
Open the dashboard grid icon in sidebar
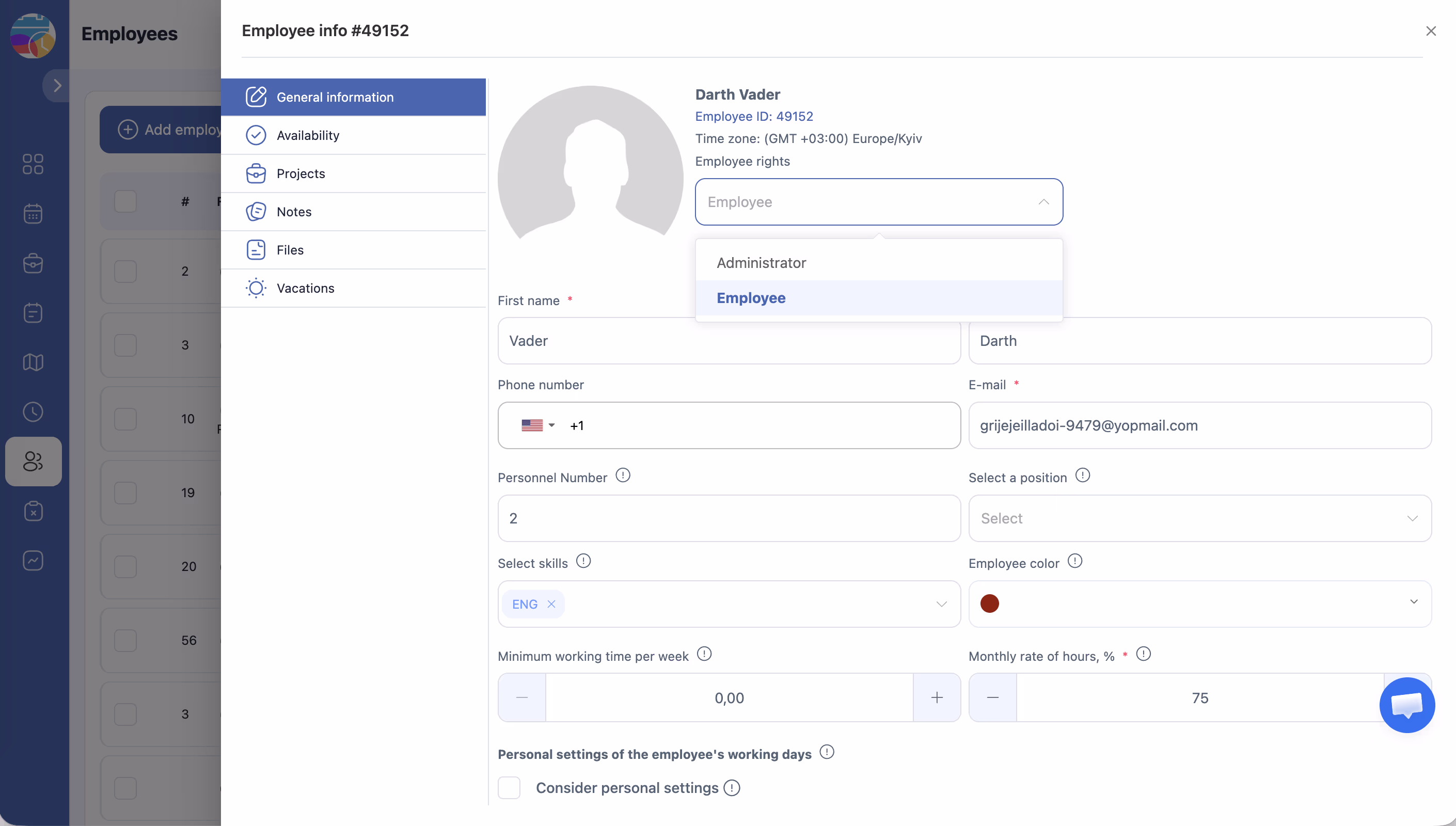pos(33,164)
